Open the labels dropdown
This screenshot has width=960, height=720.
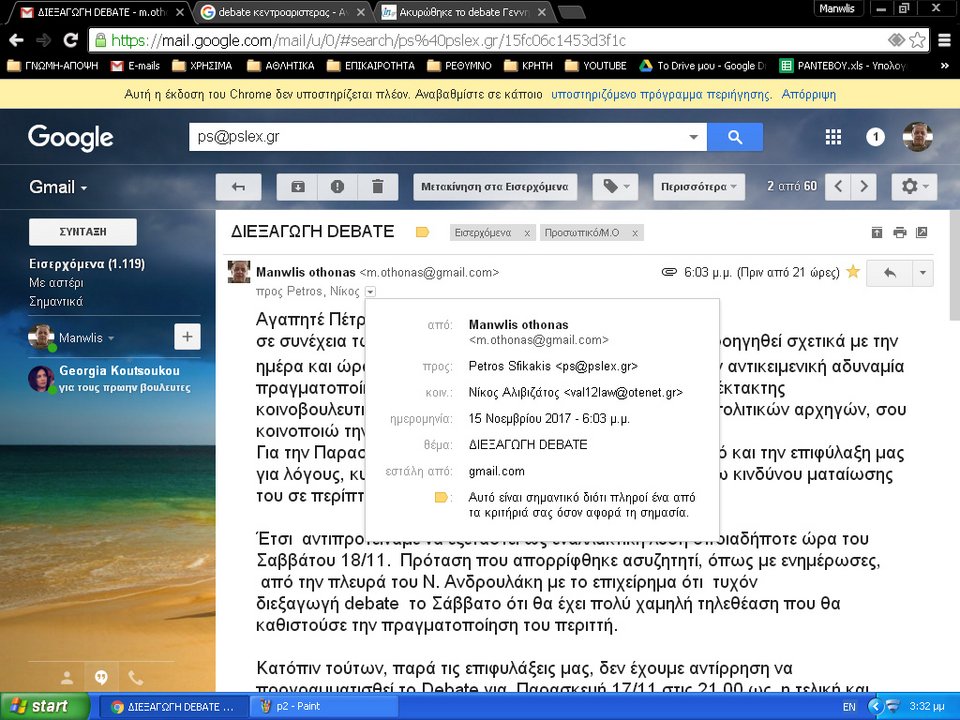click(614, 187)
